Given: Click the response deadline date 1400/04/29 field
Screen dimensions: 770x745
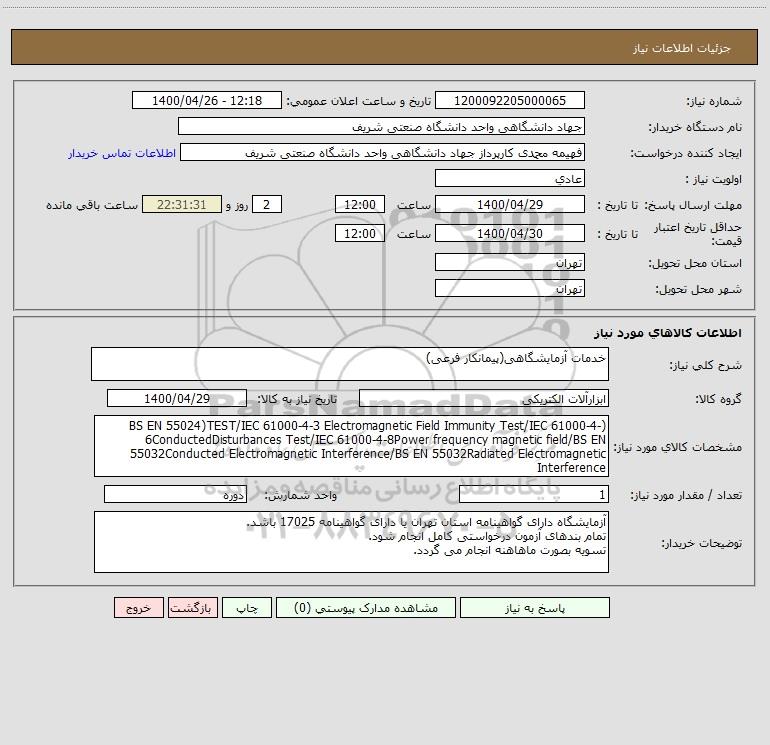Looking at the screenshot, I should [510, 204].
